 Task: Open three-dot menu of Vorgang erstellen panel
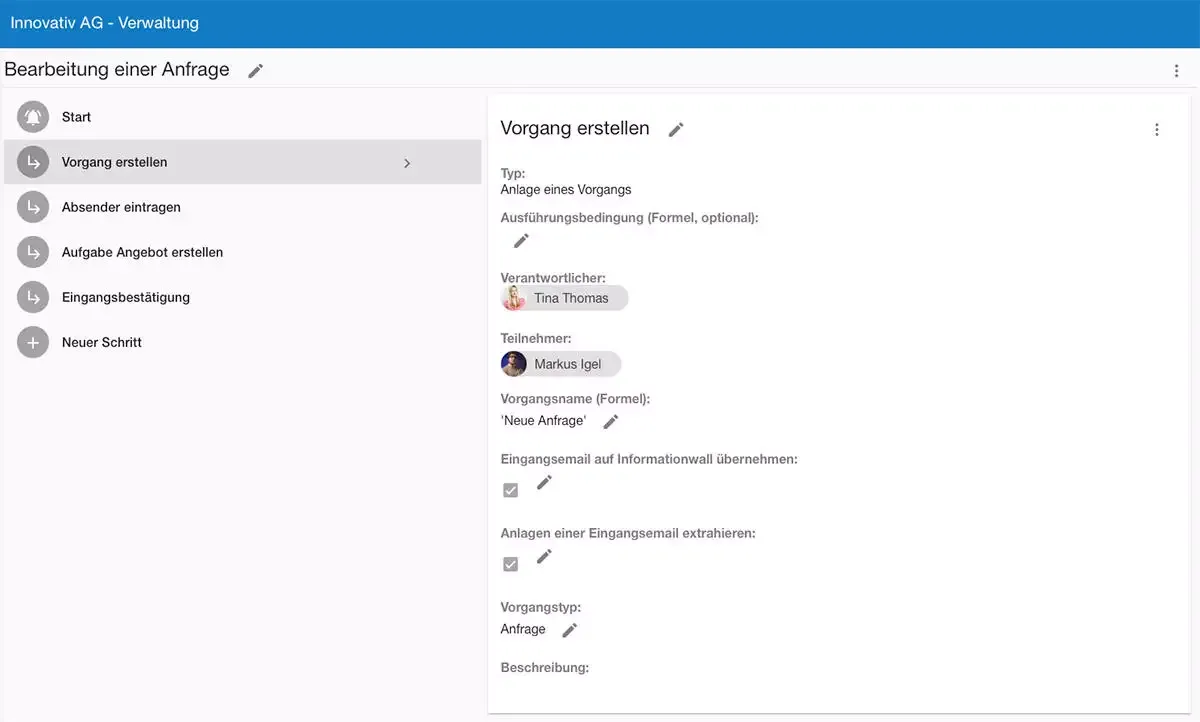pos(1157,129)
